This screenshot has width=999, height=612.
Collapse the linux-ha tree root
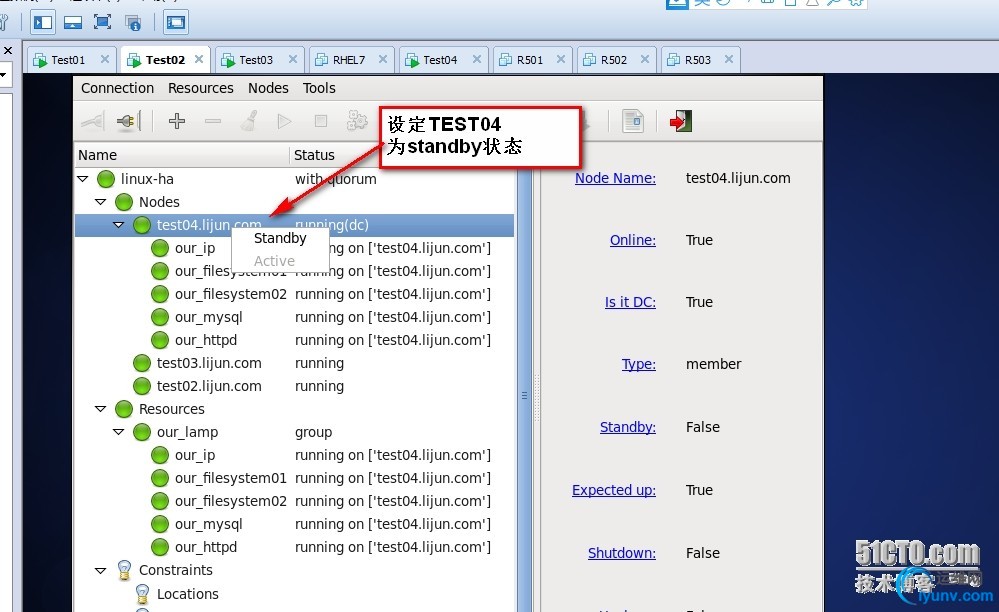coord(83,179)
